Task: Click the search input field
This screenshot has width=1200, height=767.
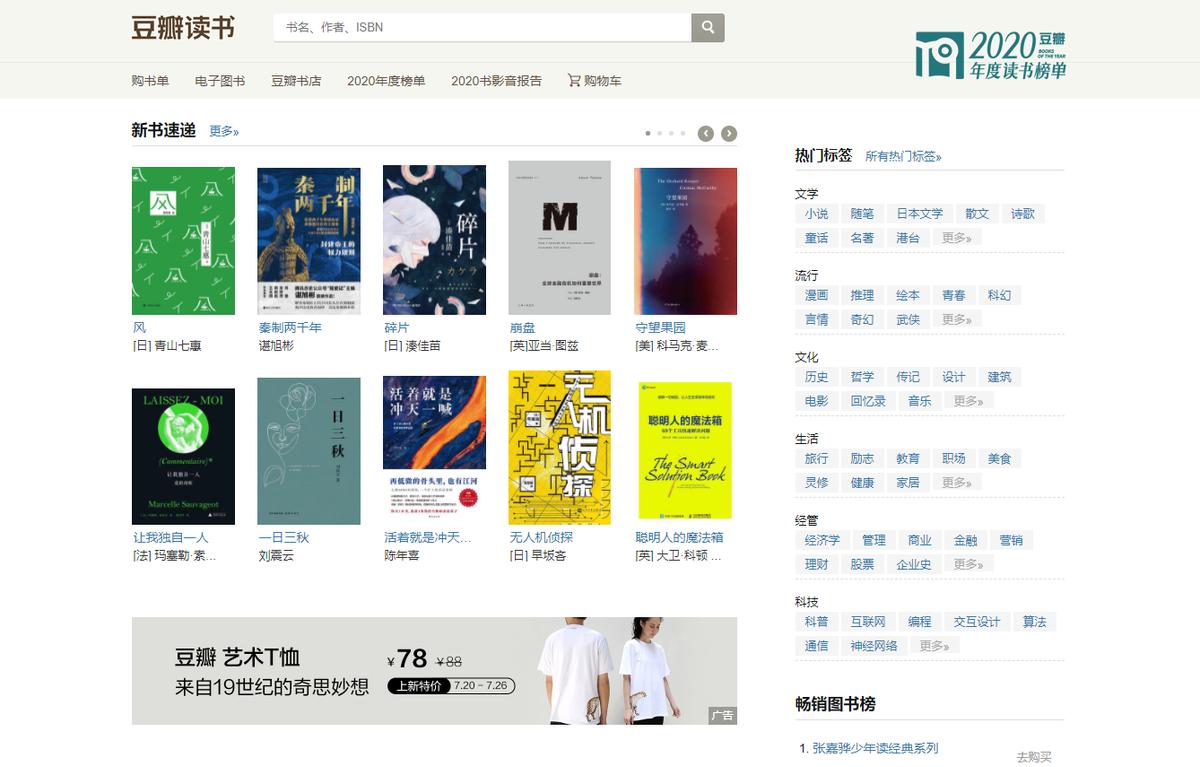Action: 482,27
